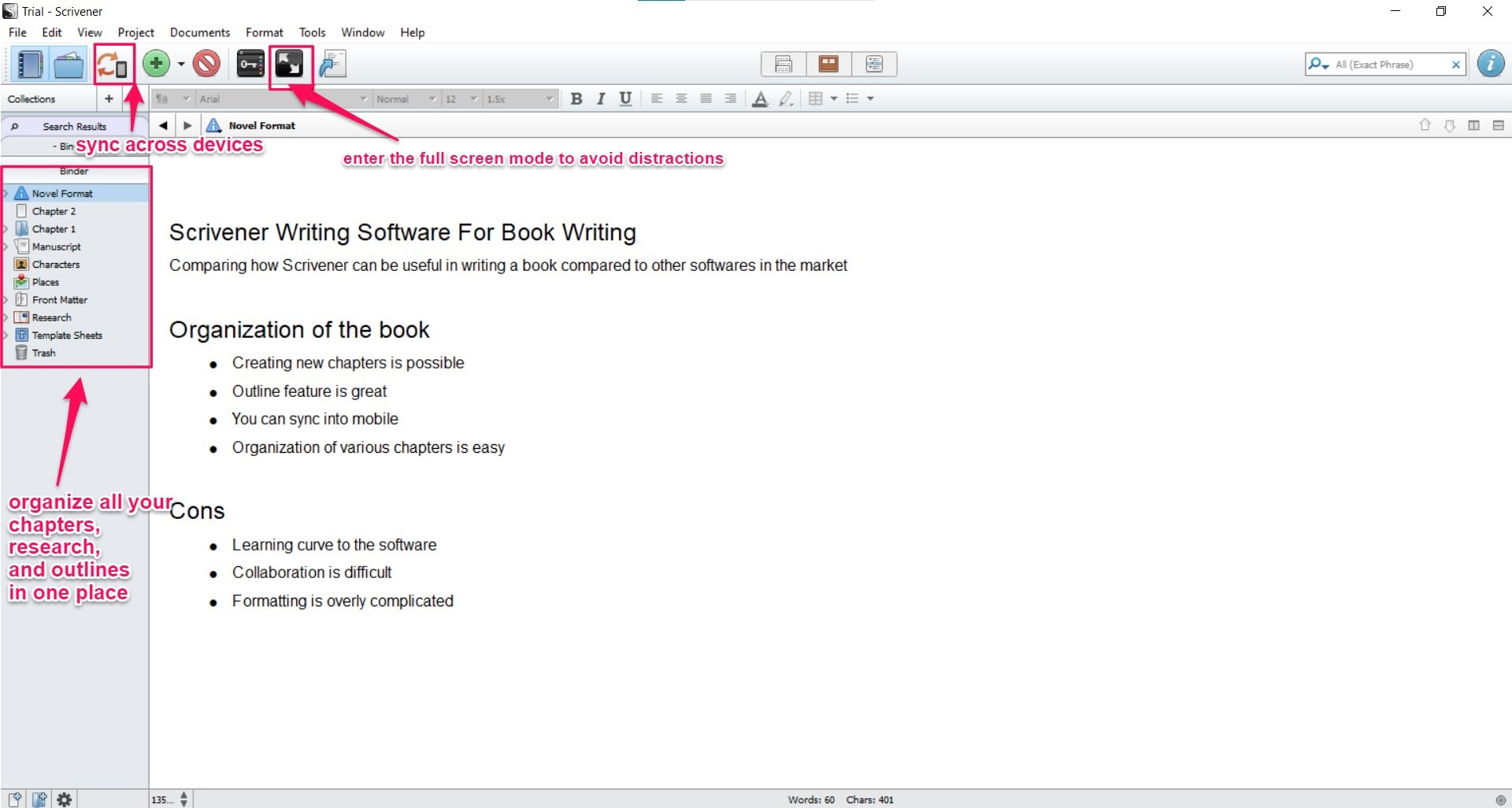The image size is (1512, 808).
Task: Select the No Style prohibition icon
Action: tap(206, 64)
